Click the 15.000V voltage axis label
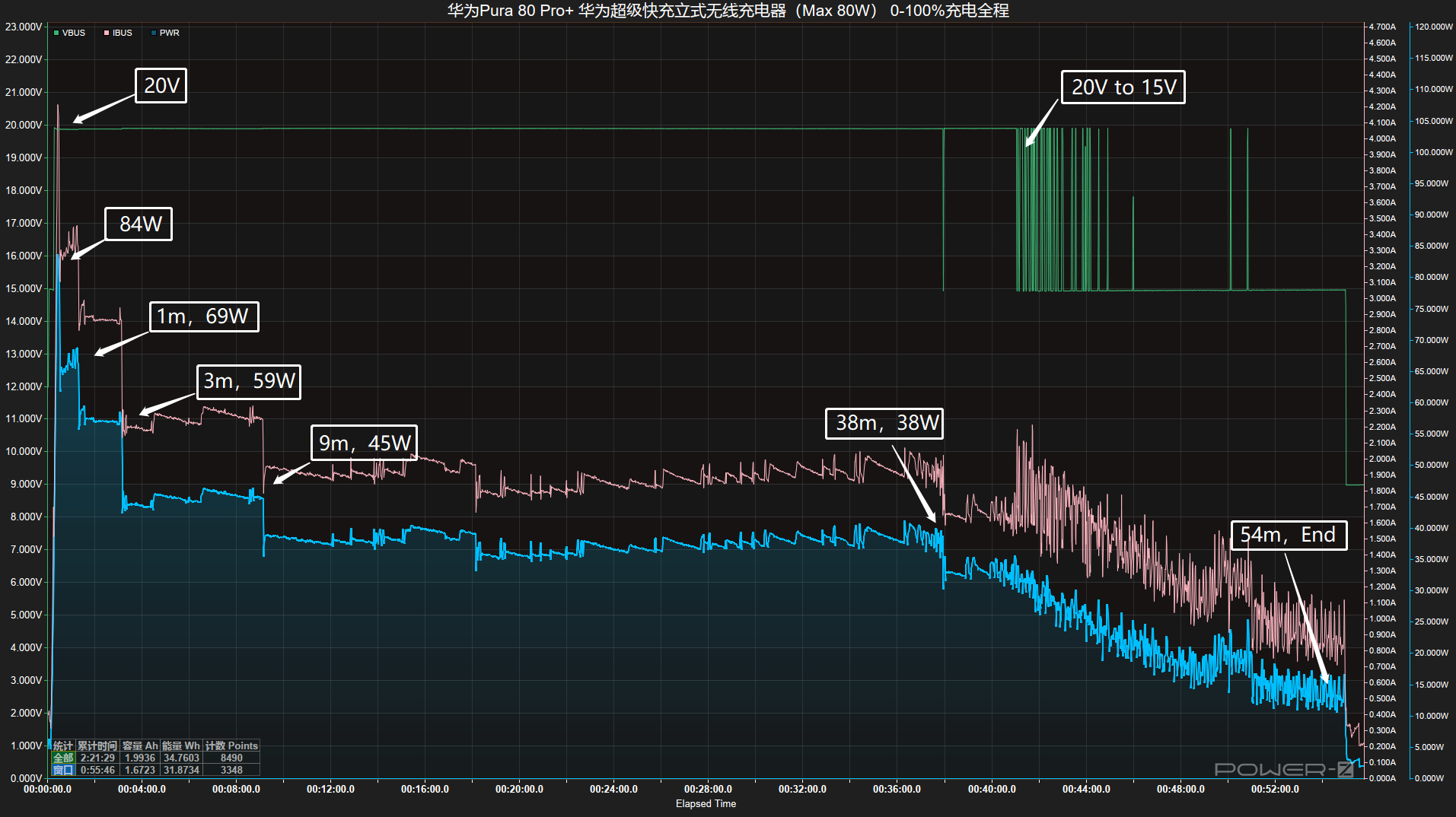This screenshot has height=817, width=1456. point(24,288)
